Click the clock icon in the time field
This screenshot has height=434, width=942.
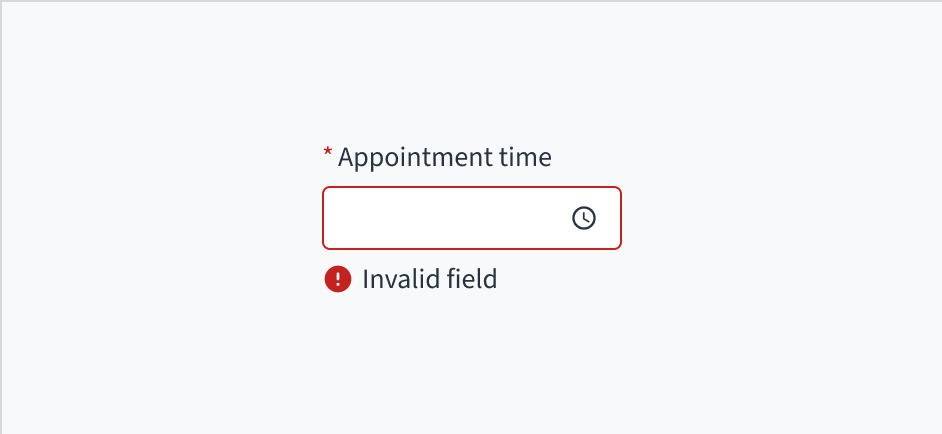(x=584, y=218)
